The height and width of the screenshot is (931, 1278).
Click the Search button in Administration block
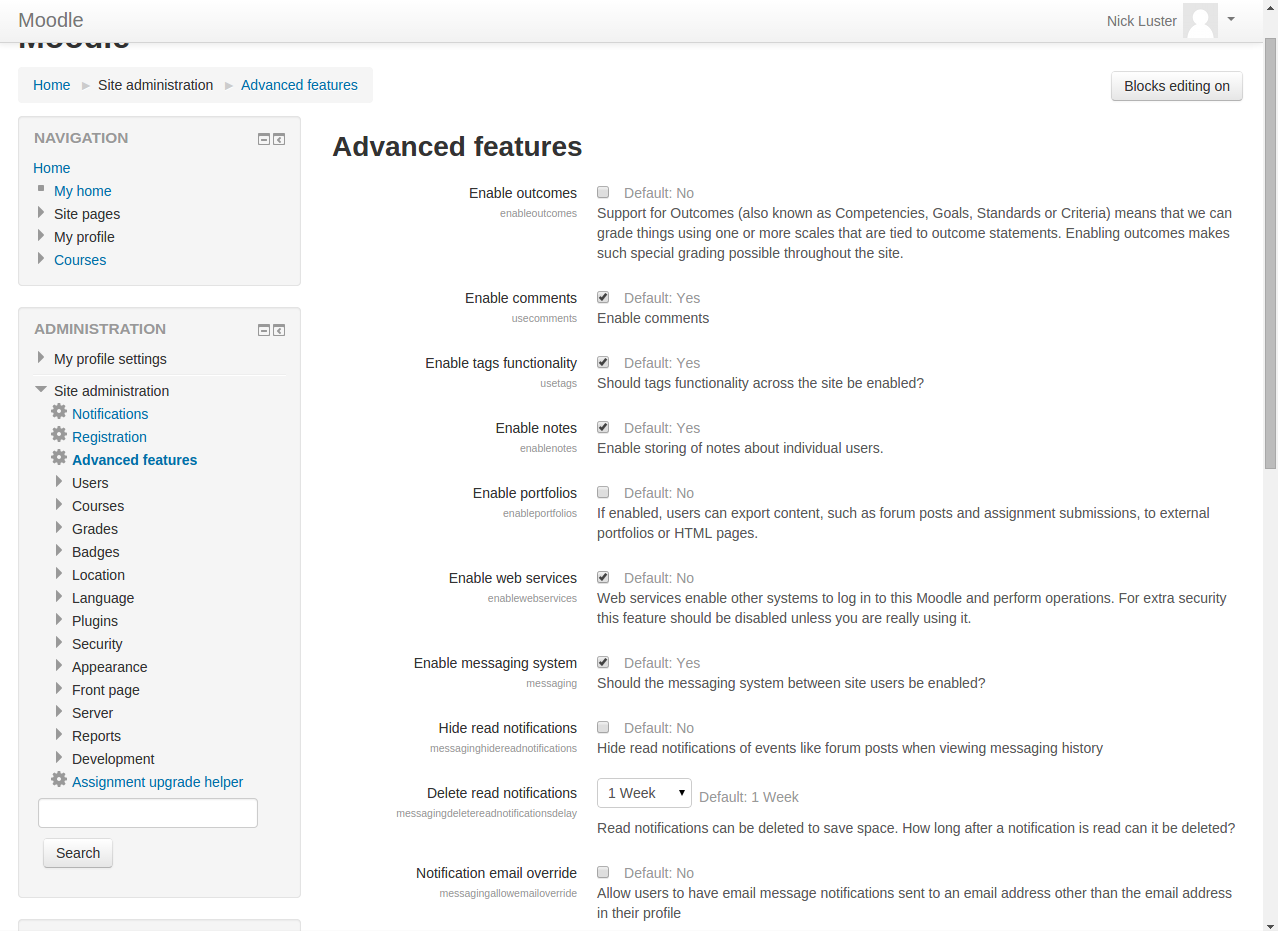click(x=78, y=853)
